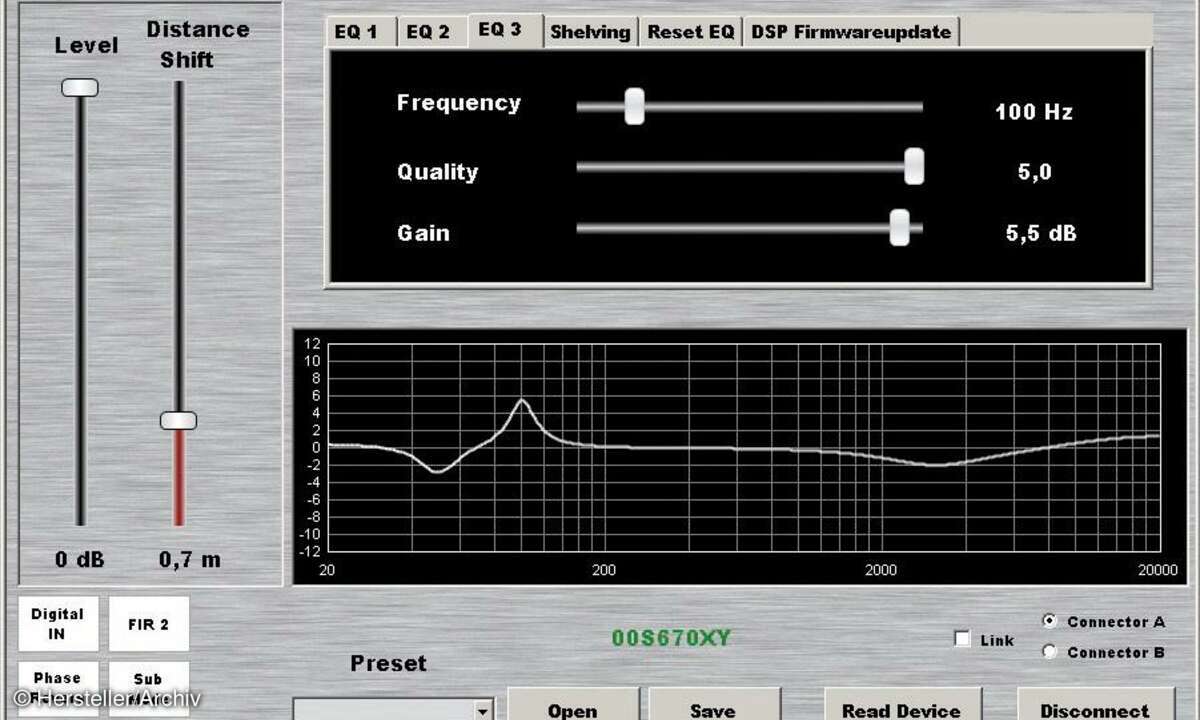The image size is (1200, 720).
Task: Click the Distance Shift slider handle
Action: point(178,421)
